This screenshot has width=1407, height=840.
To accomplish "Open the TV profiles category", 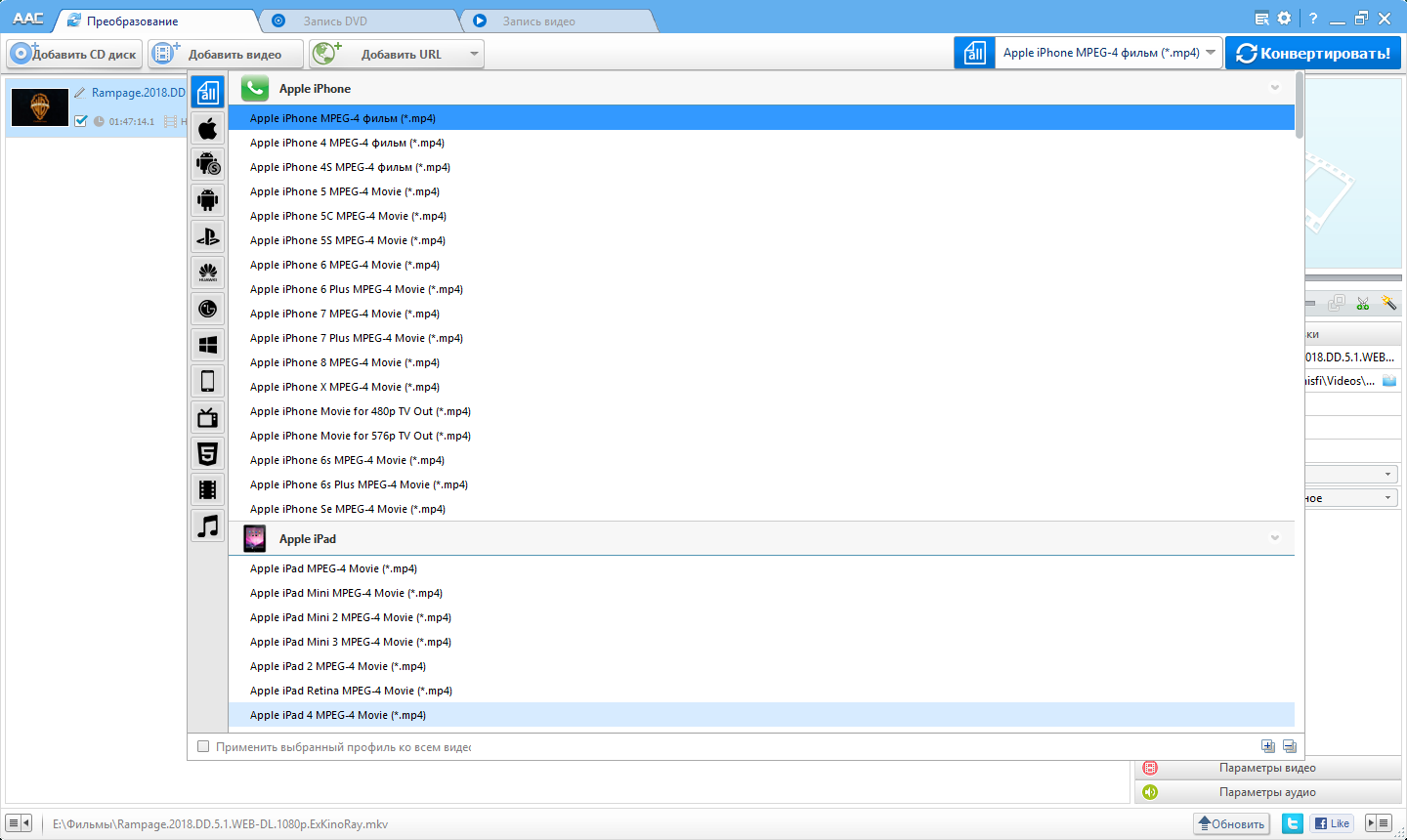I will [x=207, y=417].
